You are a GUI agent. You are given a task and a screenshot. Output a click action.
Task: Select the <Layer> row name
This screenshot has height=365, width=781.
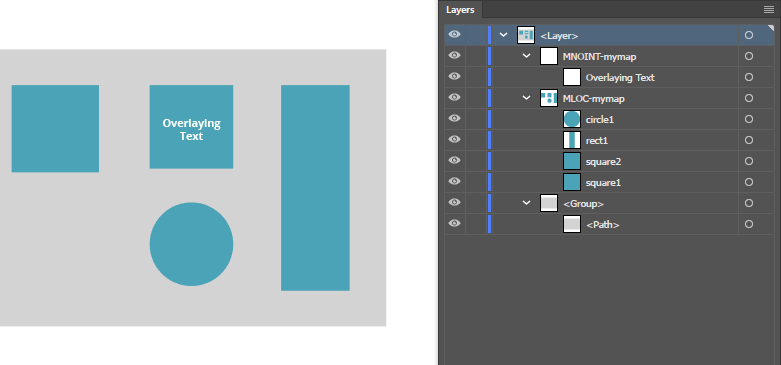pos(559,36)
